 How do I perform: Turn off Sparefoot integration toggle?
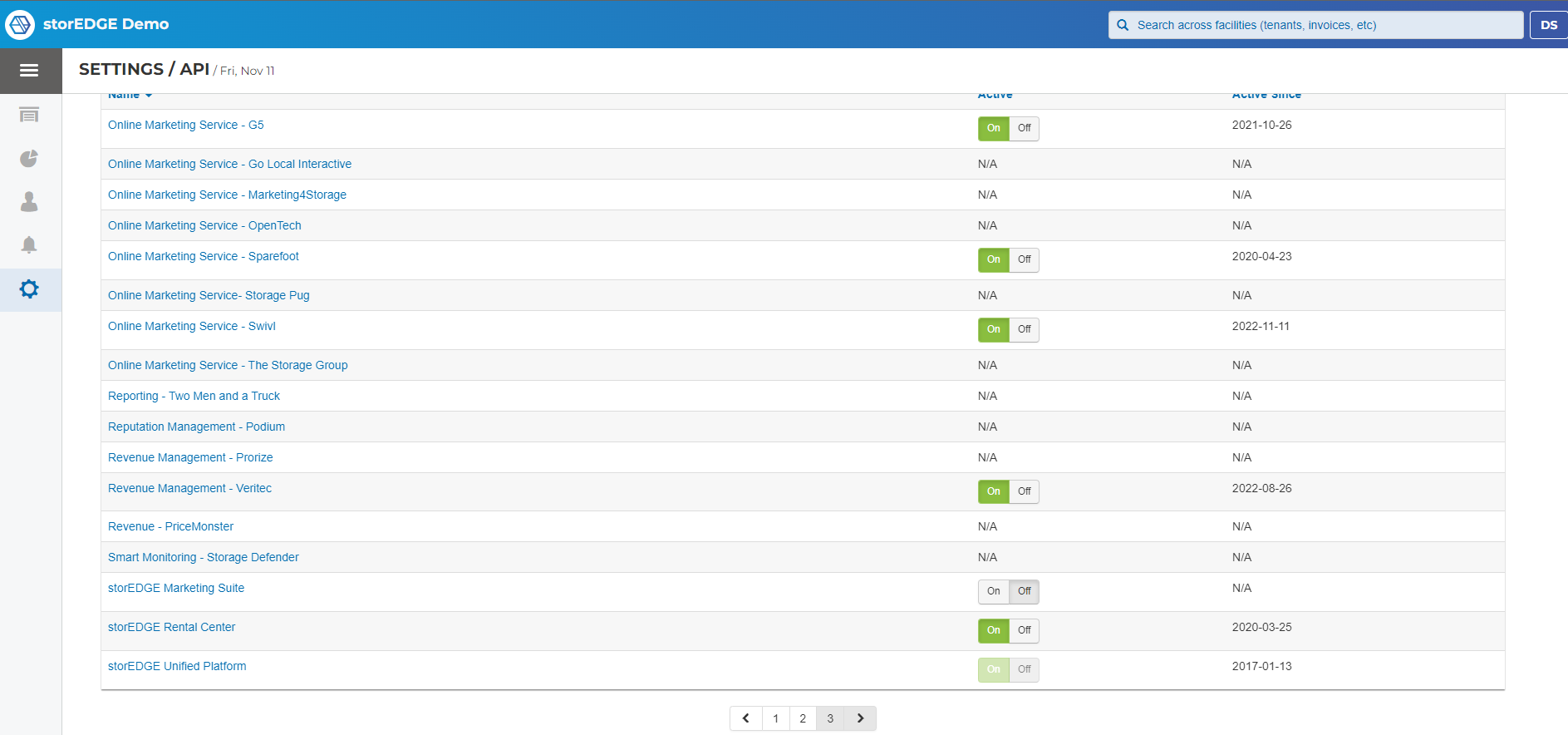click(x=1024, y=259)
